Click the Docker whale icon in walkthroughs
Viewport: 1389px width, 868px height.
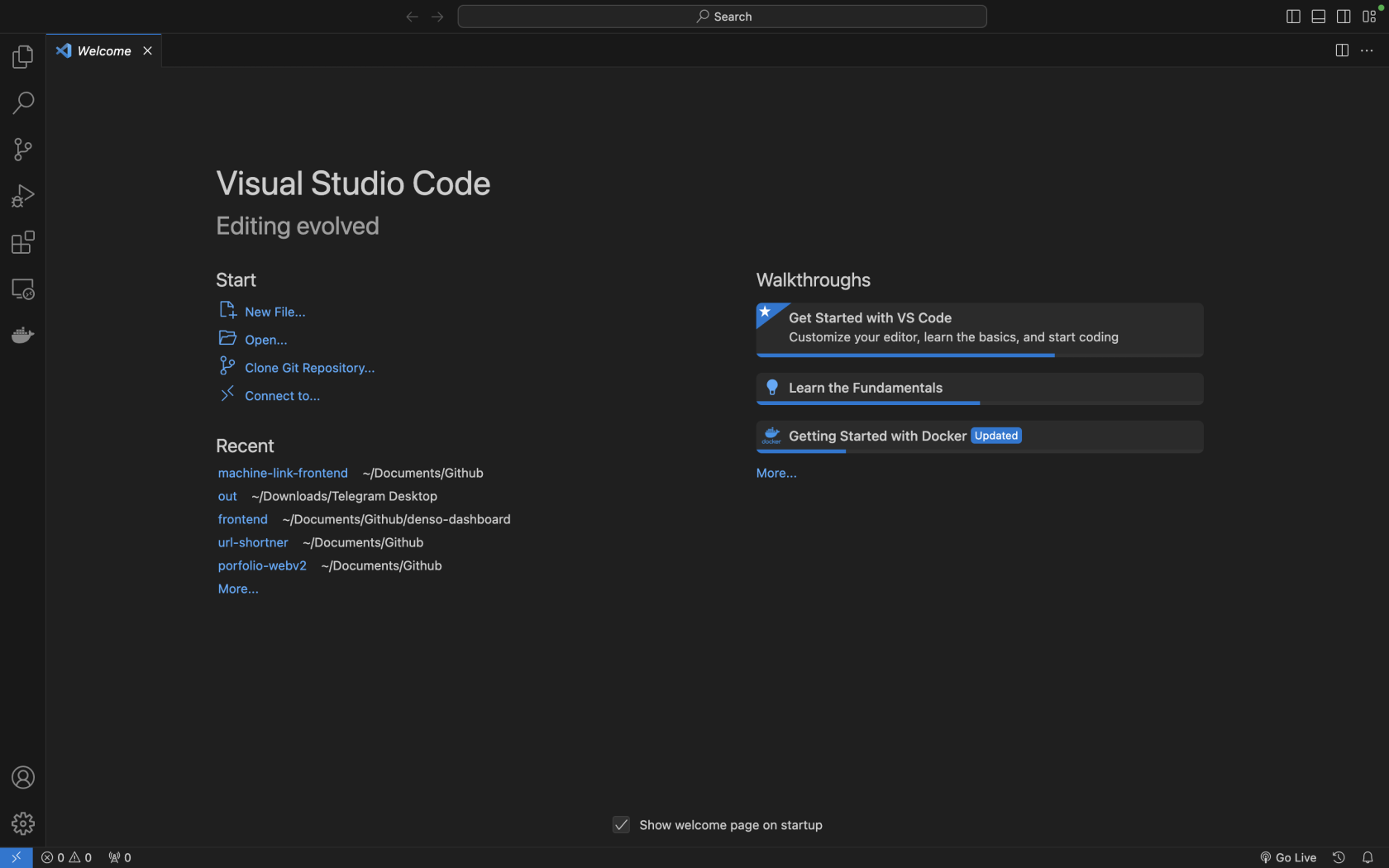point(771,436)
